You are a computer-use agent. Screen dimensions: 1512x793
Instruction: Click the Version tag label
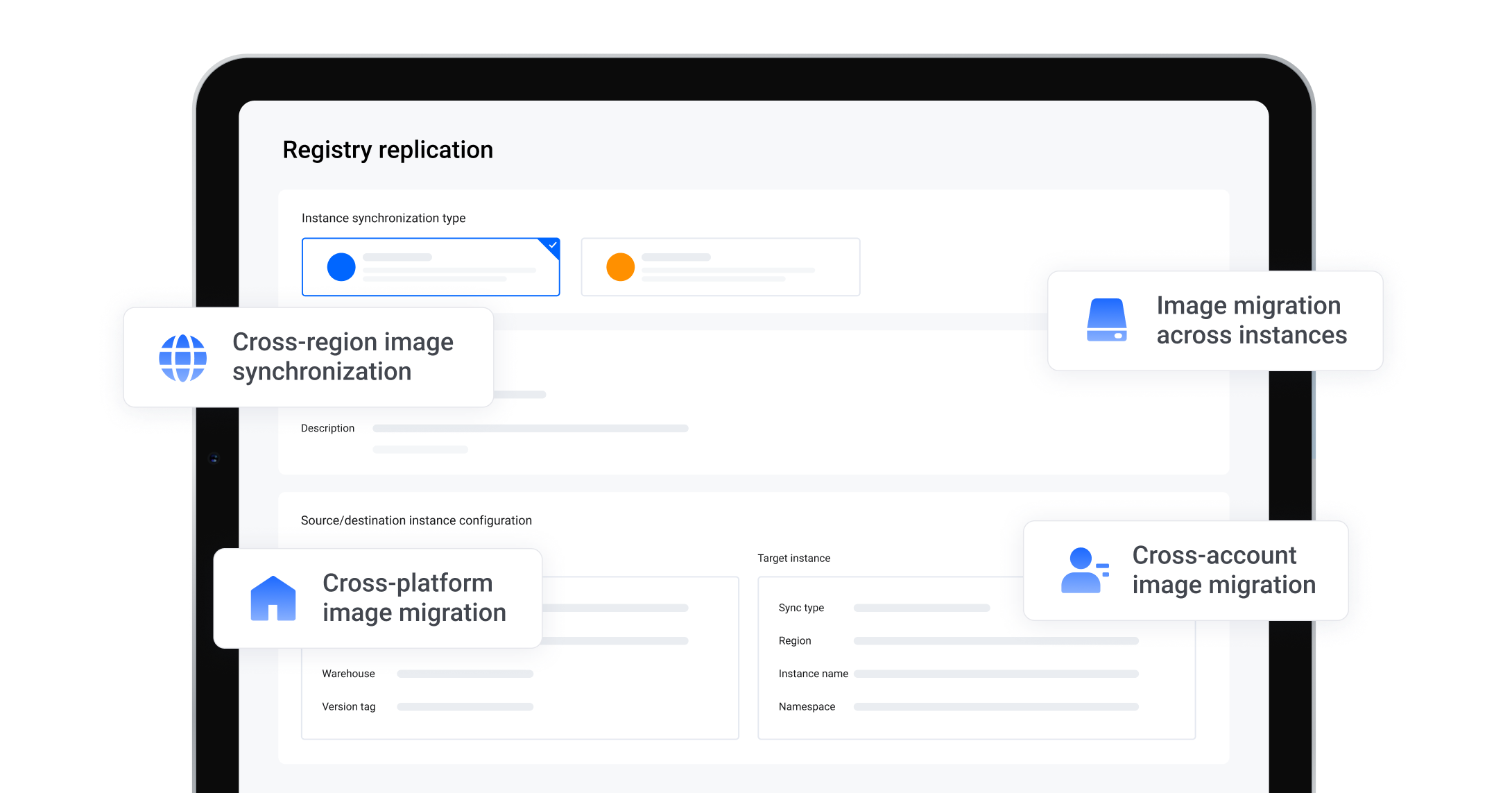[348, 707]
